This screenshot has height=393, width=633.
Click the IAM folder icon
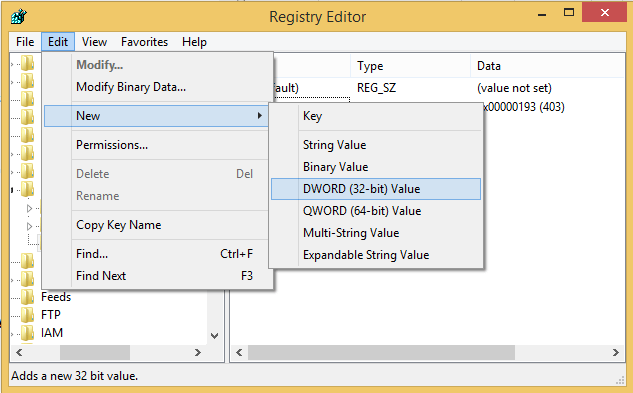click(x=27, y=333)
